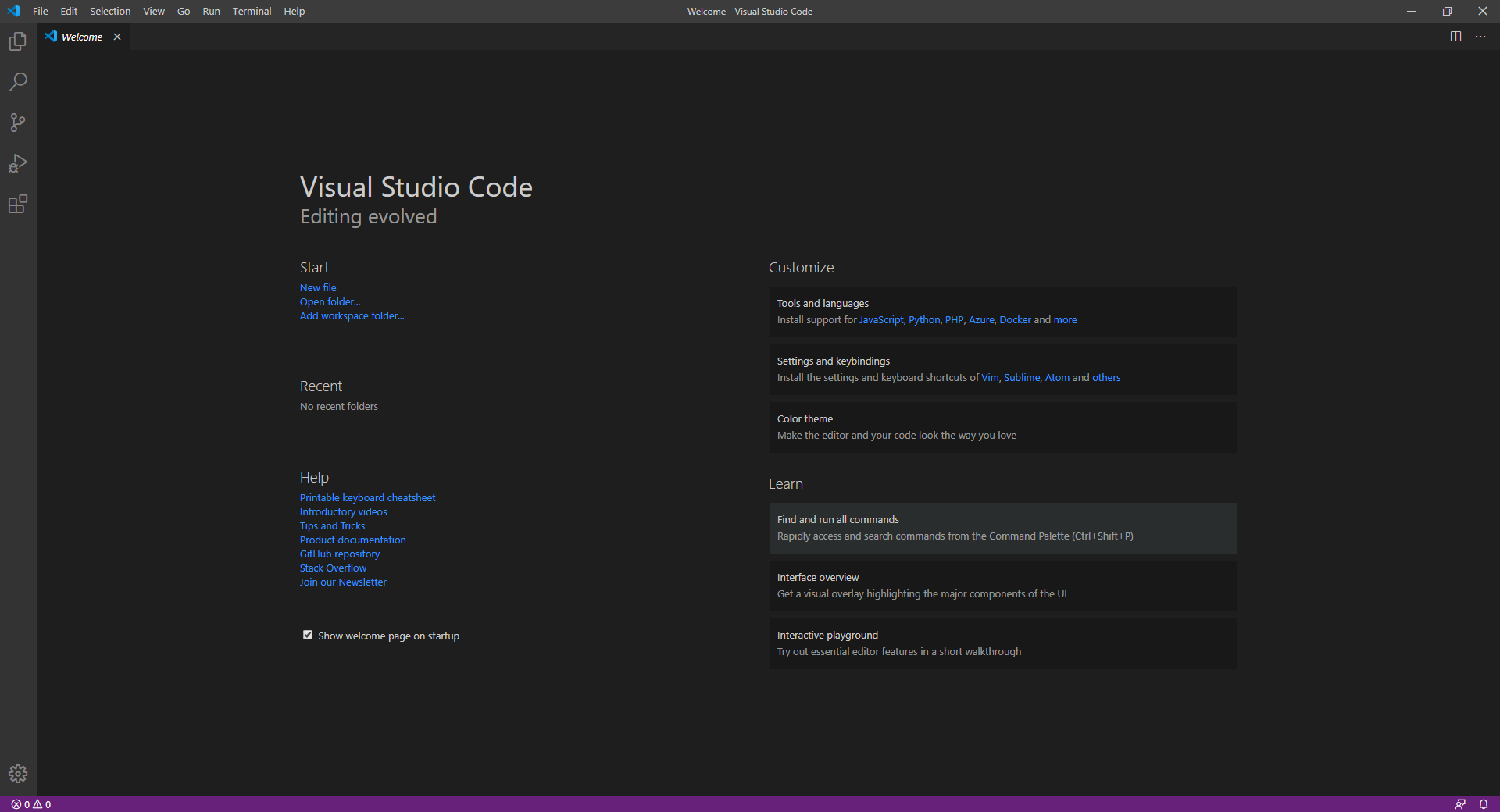
Task: Restore down the VS Code window
Action: click(1447, 11)
